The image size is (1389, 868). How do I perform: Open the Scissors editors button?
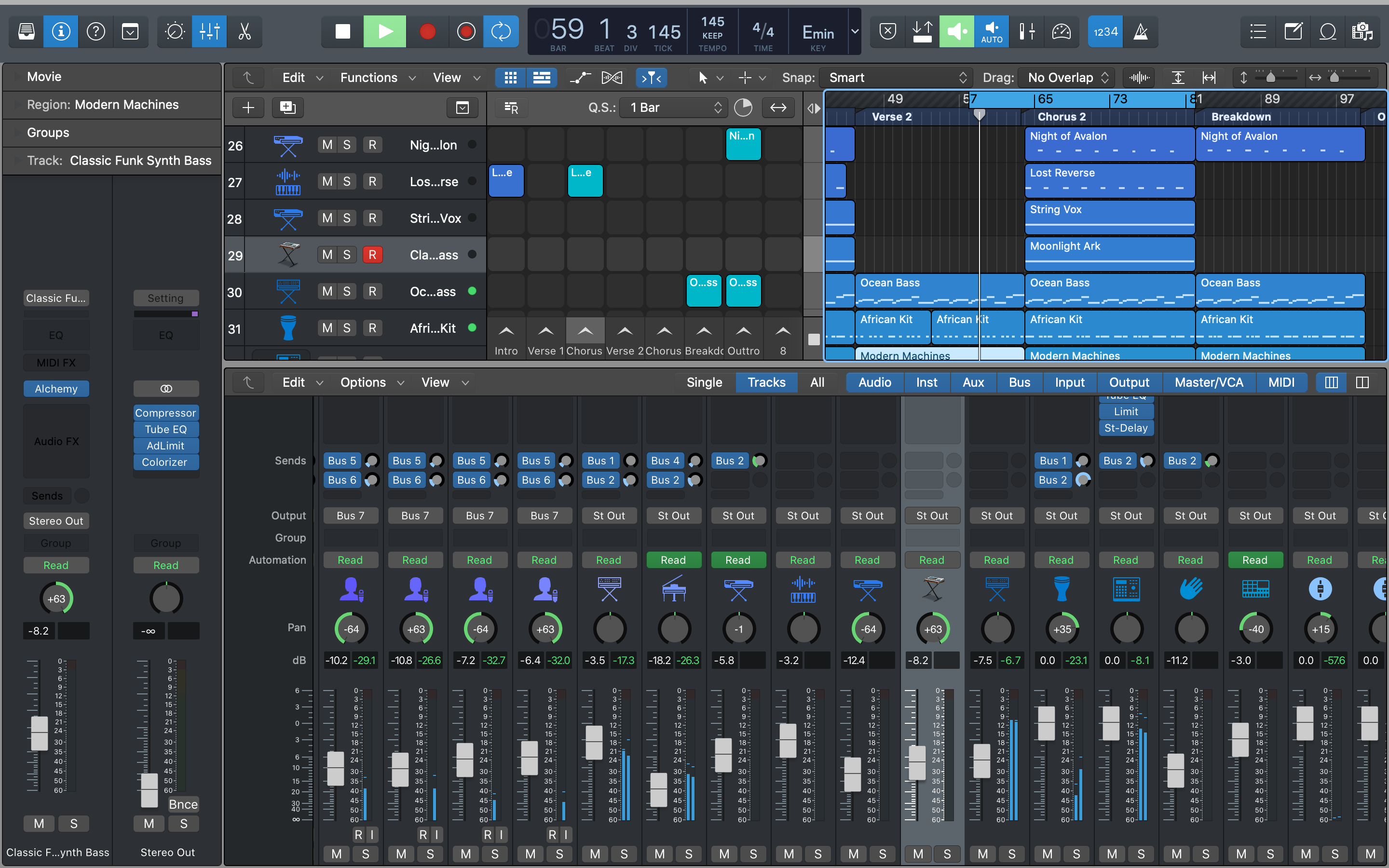coord(245,31)
